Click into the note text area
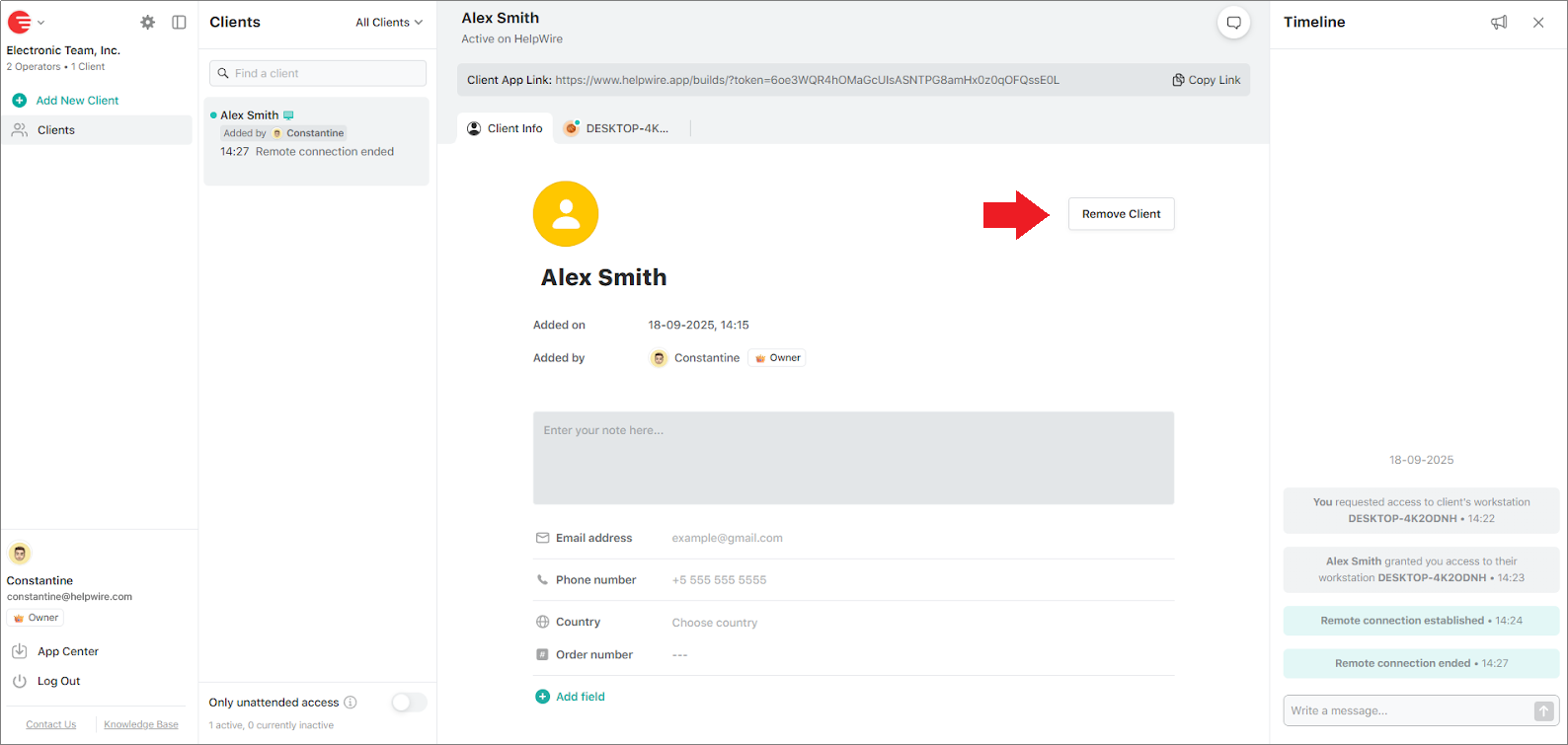The height and width of the screenshot is (745, 1568). pyautogui.click(x=853, y=458)
